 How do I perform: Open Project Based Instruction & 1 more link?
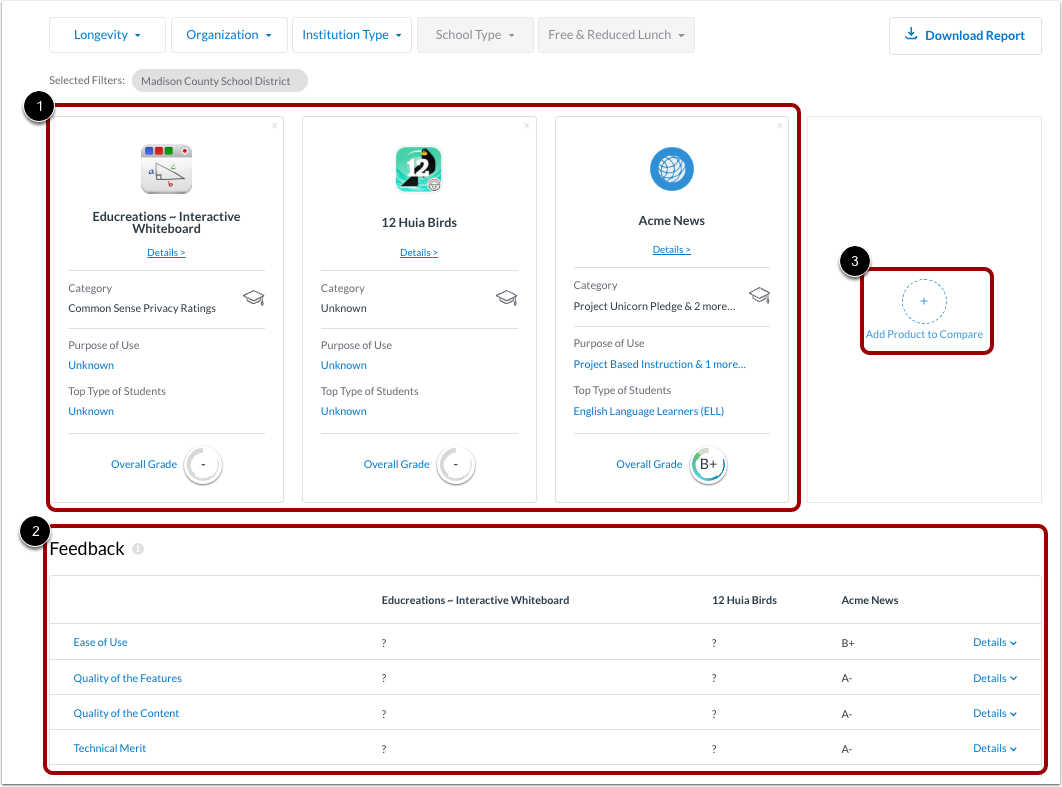click(x=659, y=364)
